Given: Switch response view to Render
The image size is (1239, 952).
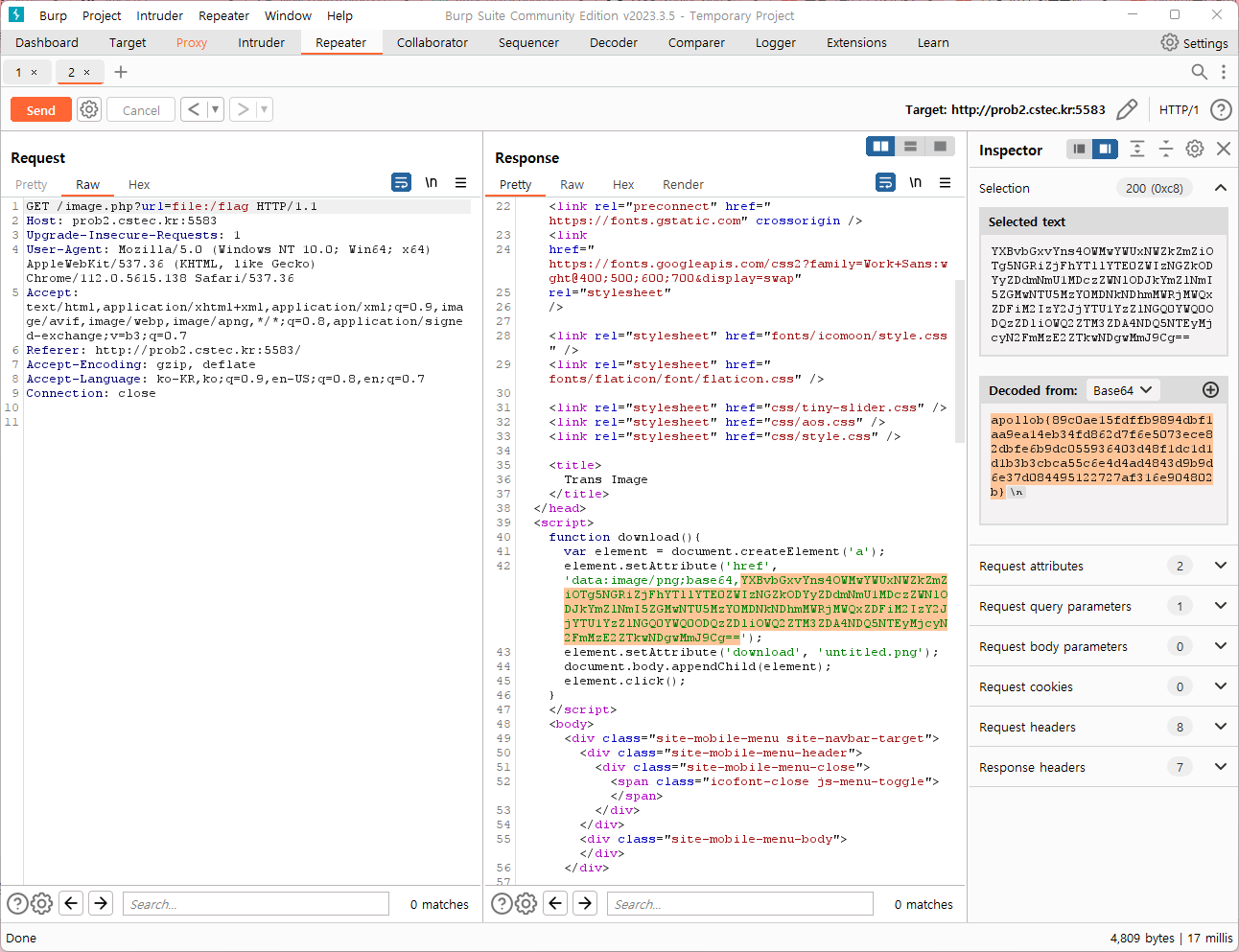Looking at the screenshot, I should pyautogui.click(x=683, y=184).
